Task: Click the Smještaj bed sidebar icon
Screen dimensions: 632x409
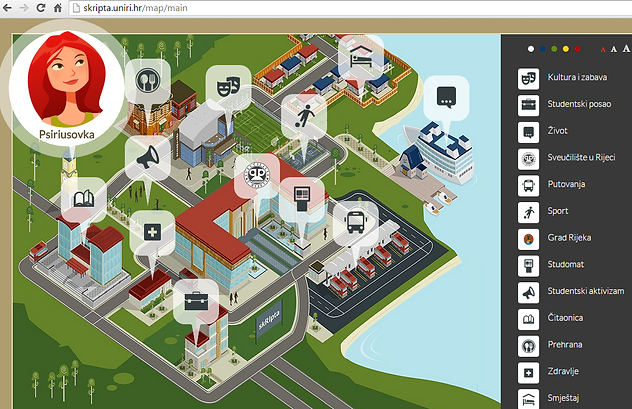Action: (528, 399)
